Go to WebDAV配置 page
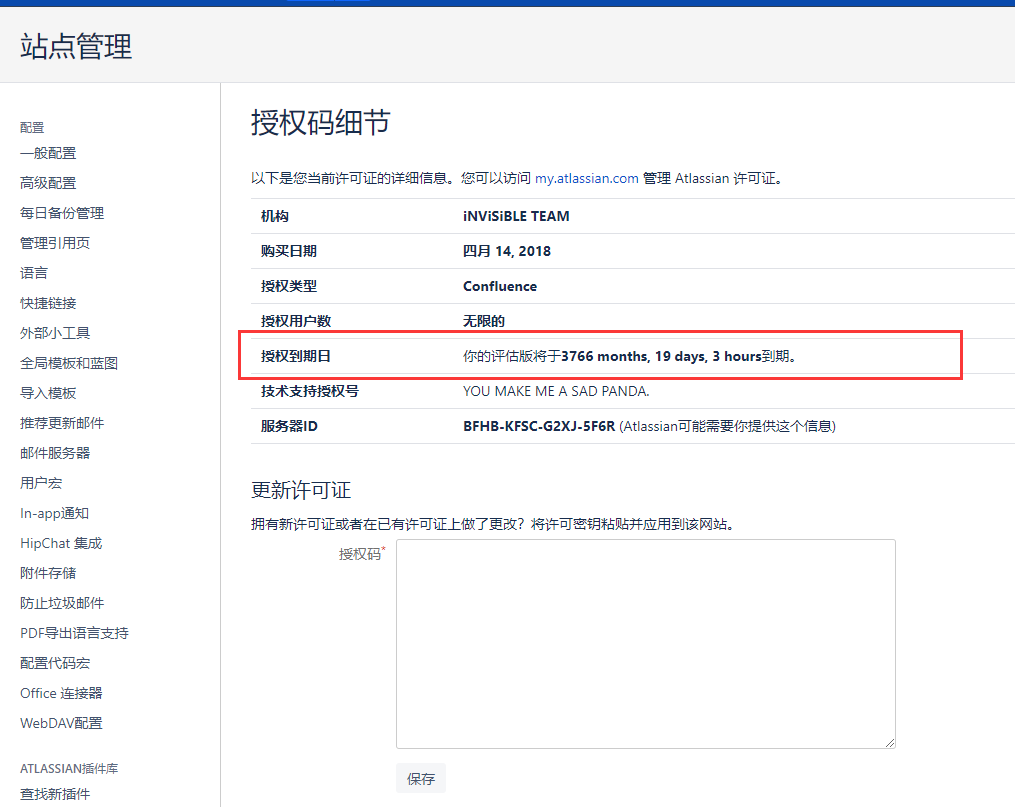 point(61,723)
